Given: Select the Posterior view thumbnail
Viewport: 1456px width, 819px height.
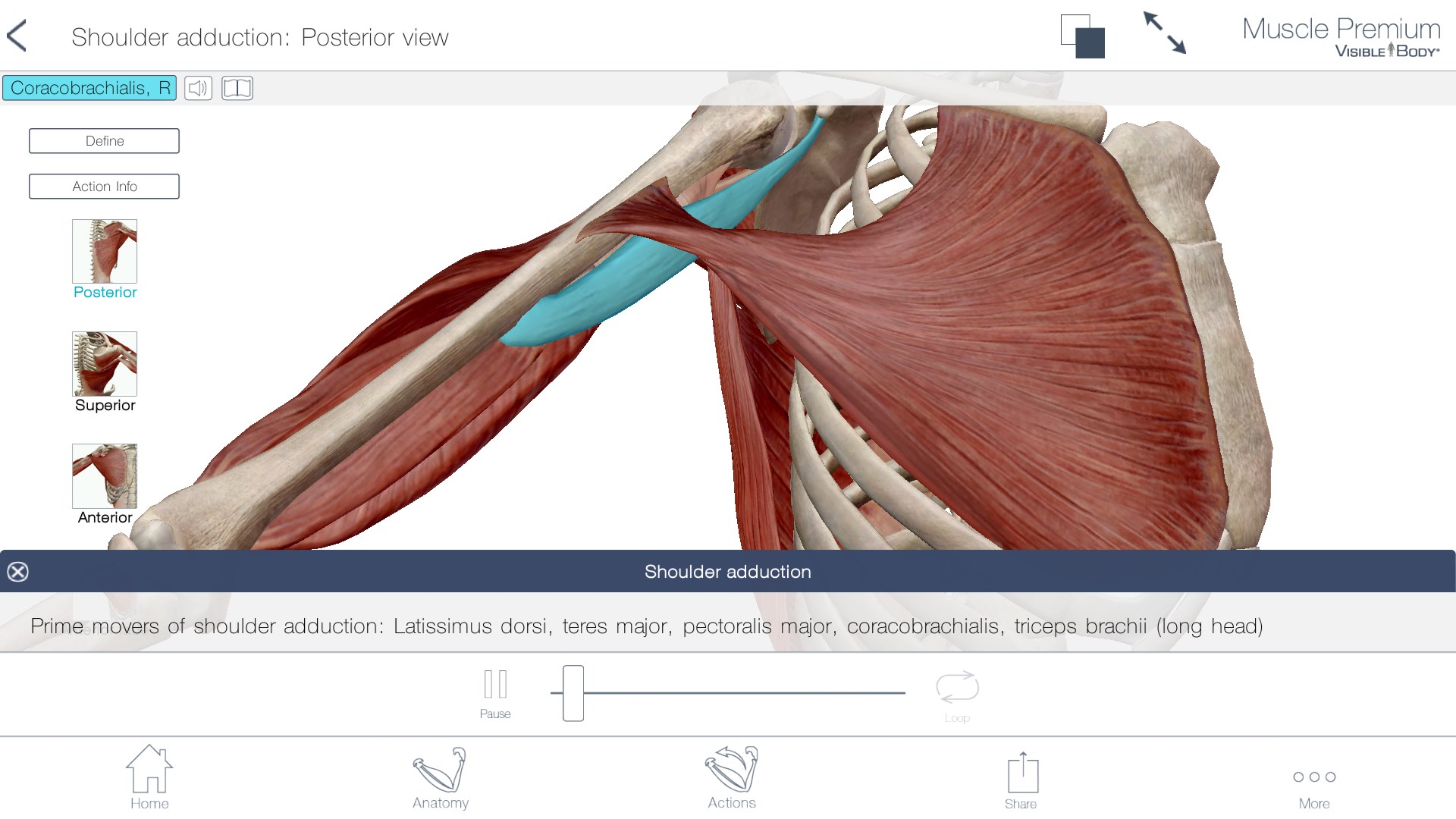Looking at the screenshot, I should tap(105, 259).
